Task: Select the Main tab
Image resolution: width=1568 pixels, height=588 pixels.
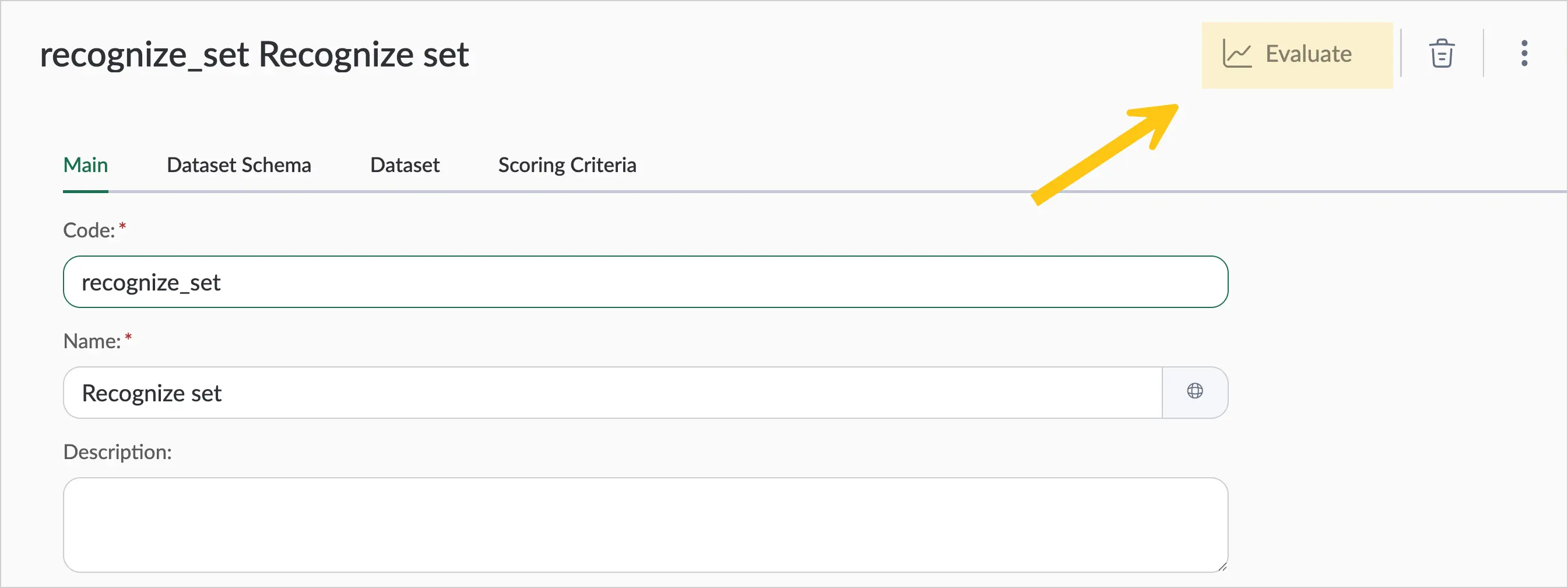Action: tap(85, 165)
